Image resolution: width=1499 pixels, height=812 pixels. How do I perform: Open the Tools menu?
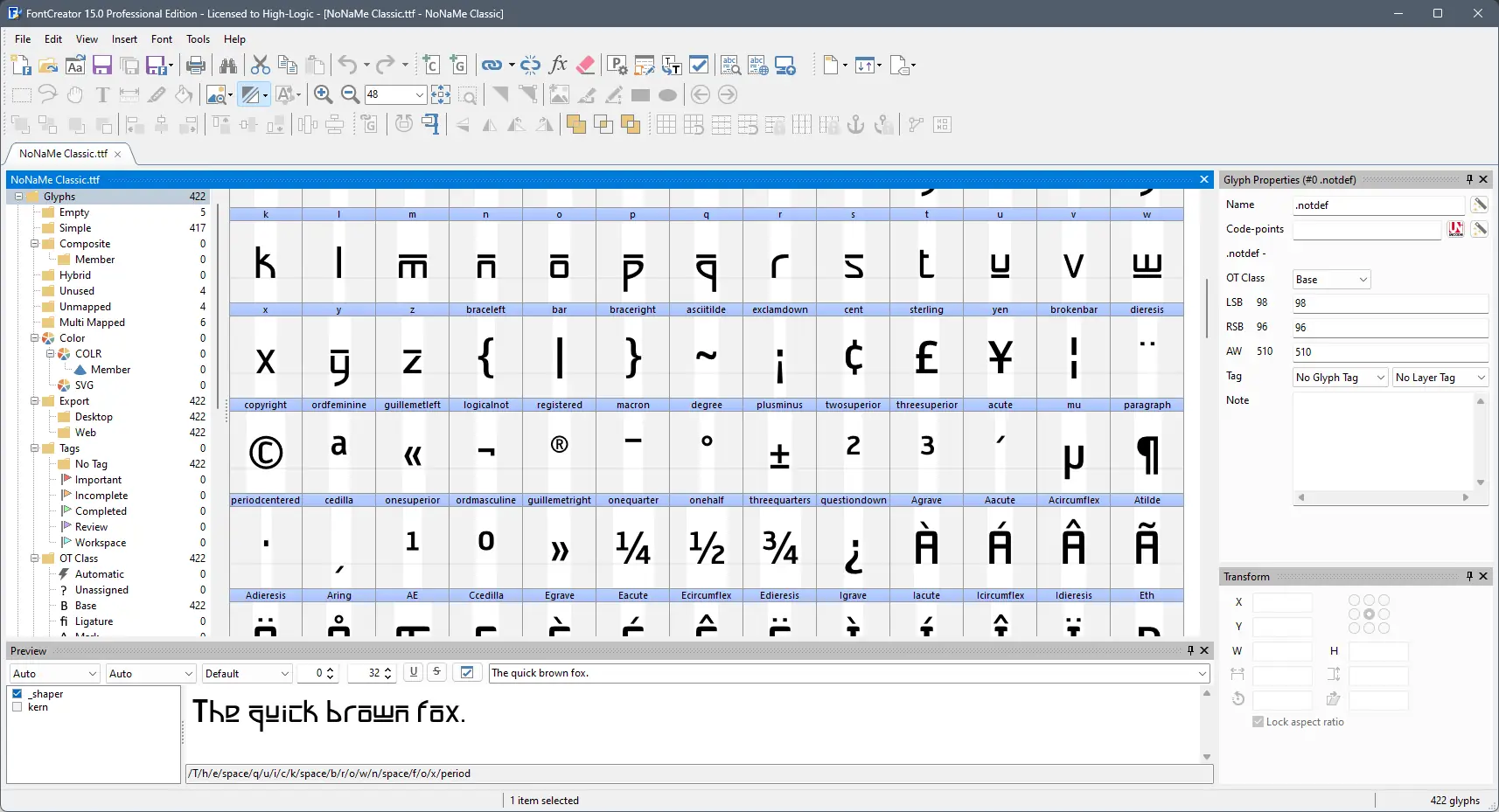199,39
